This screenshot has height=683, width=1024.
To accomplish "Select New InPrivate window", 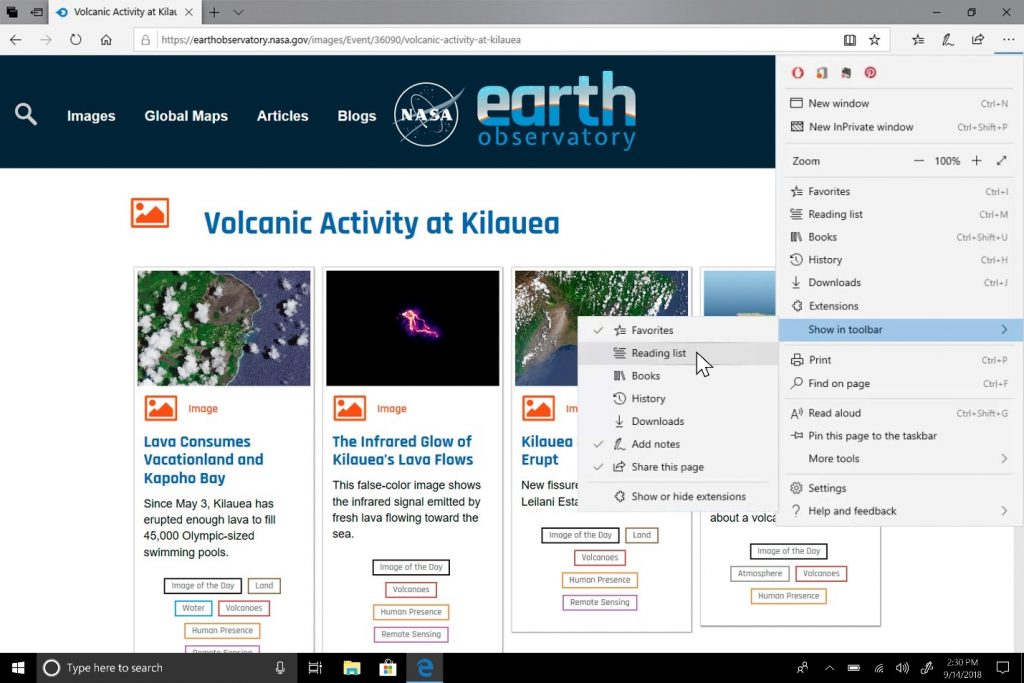I will [x=899, y=127].
